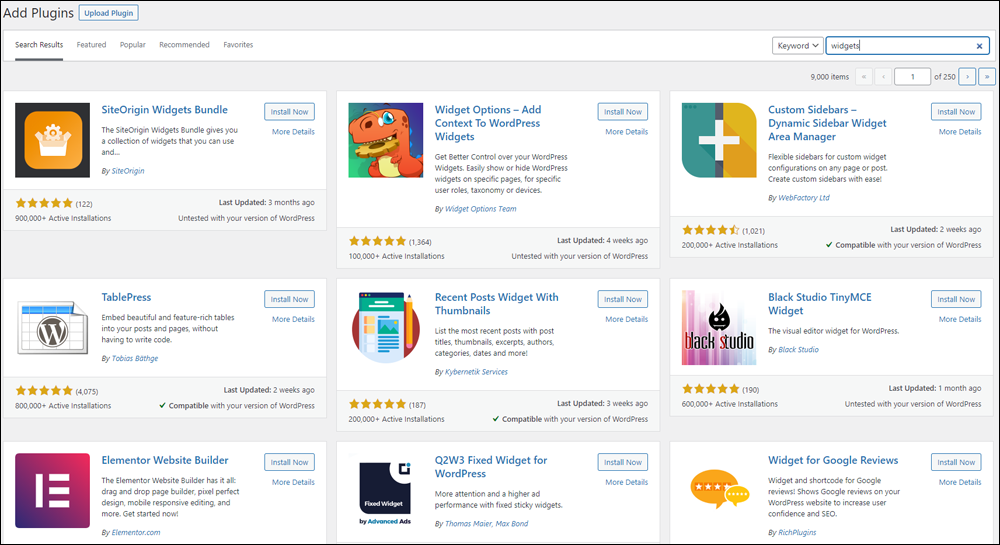The image size is (1000, 545).
Task: Open the Recent Posts Widget With Thumbnails title
Action: click(x=497, y=304)
